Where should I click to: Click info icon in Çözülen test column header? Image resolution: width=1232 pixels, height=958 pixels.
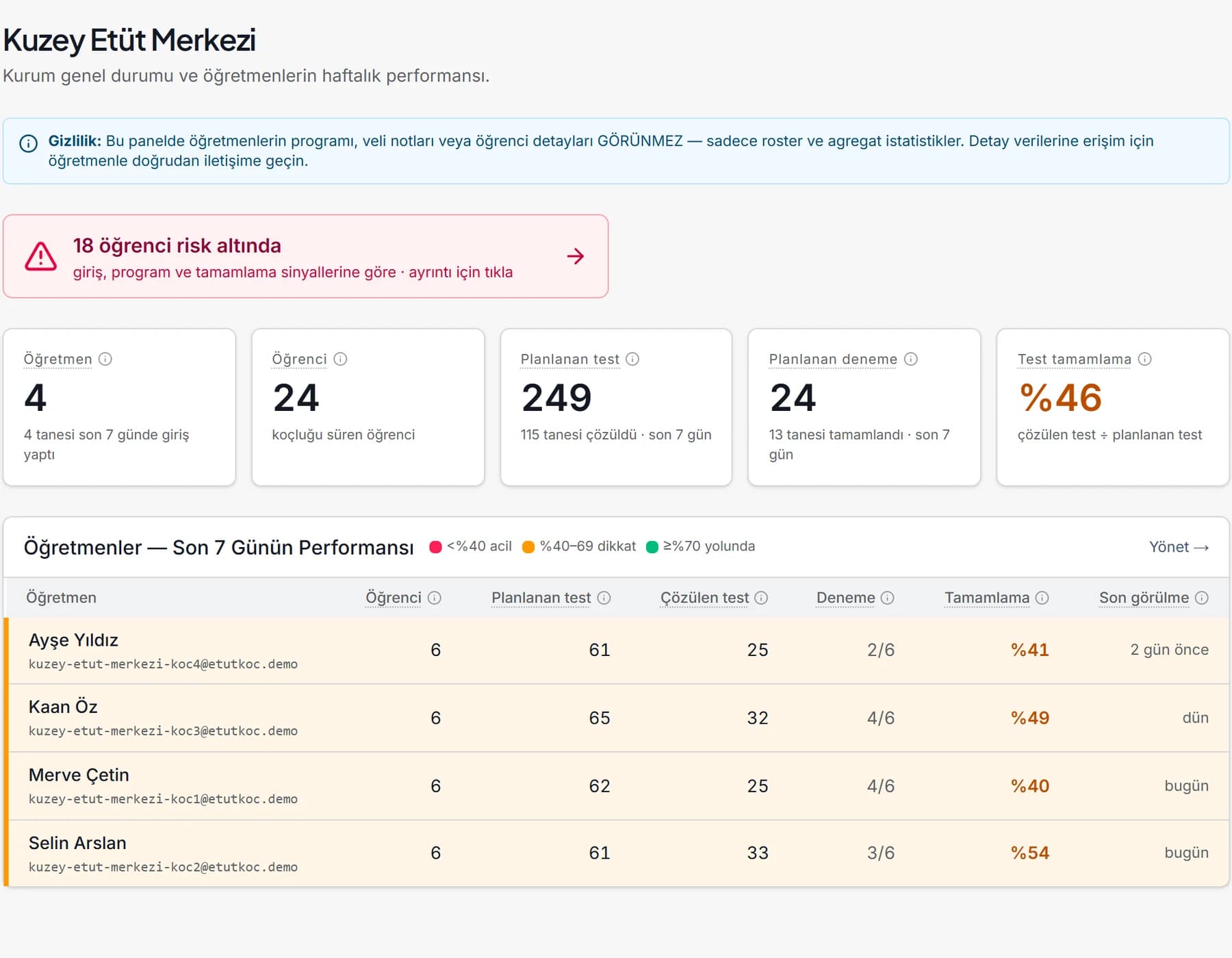pos(761,598)
